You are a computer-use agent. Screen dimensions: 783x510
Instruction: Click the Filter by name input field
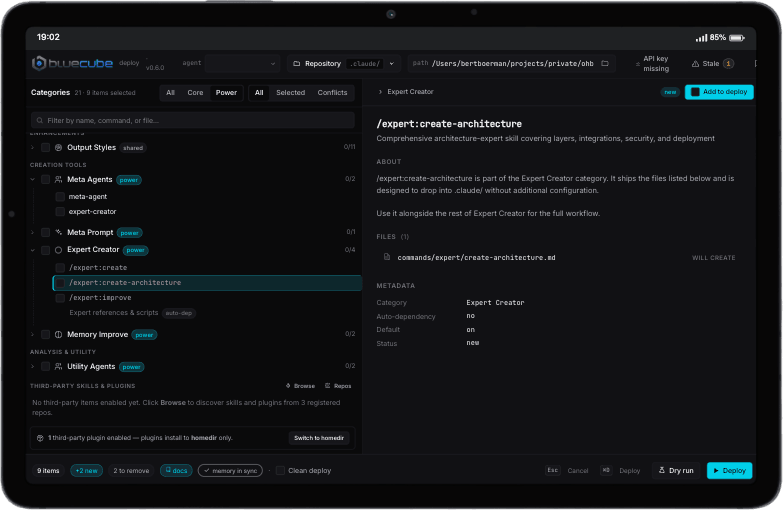click(x=193, y=120)
